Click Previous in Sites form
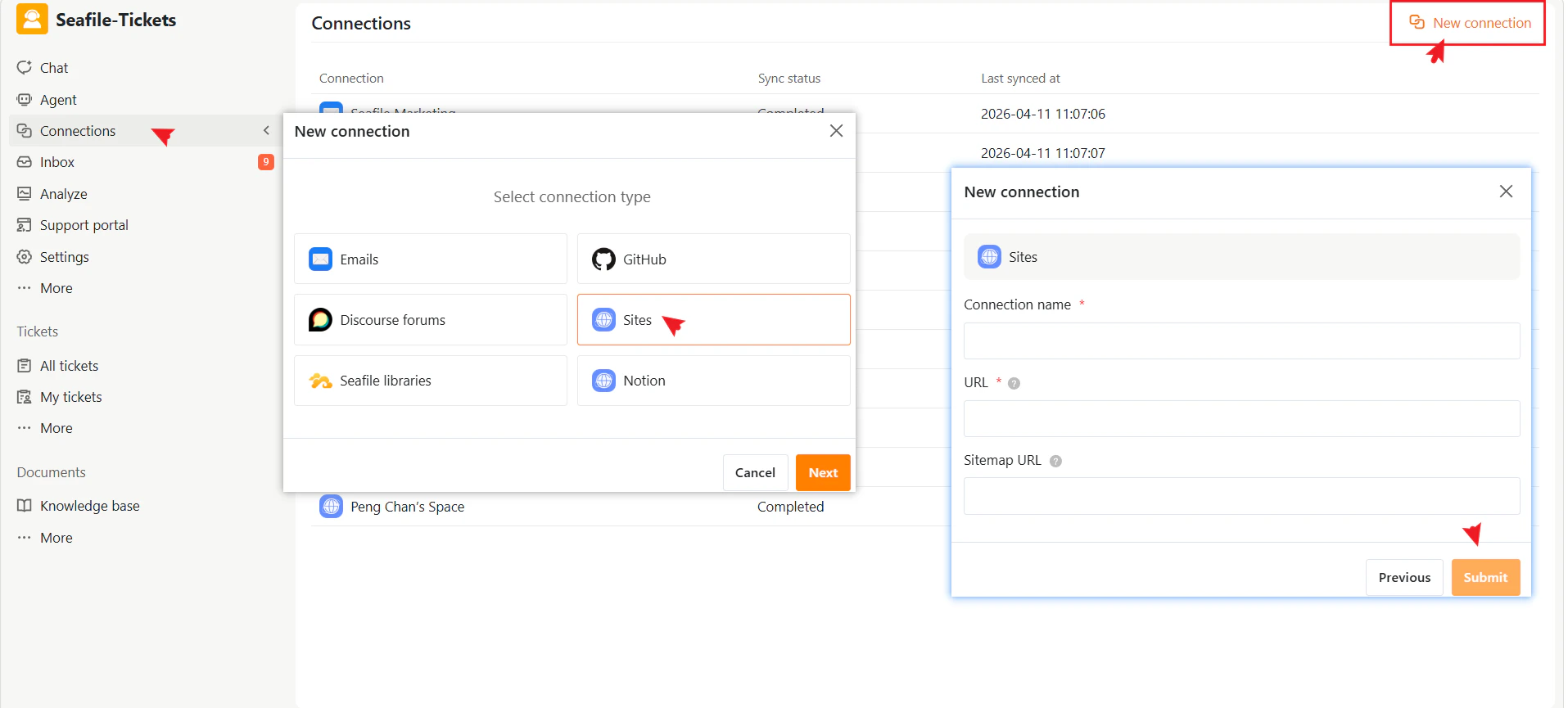1568x708 pixels. pos(1404,578)
